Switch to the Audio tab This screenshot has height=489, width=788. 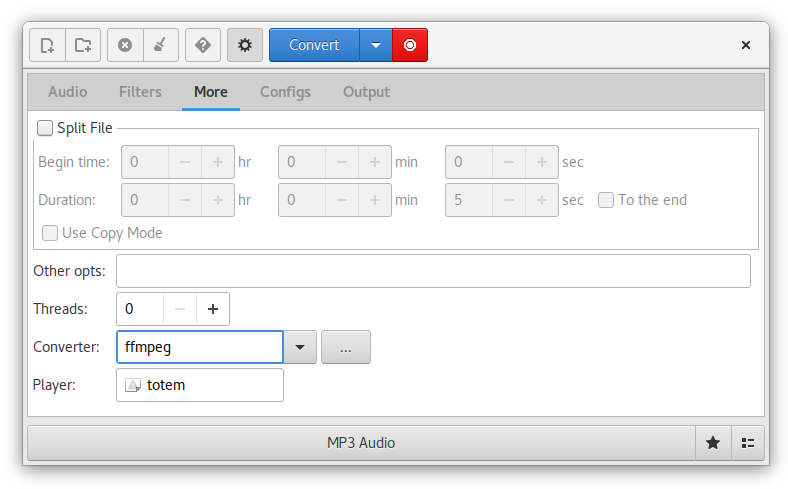coord(68,92)
